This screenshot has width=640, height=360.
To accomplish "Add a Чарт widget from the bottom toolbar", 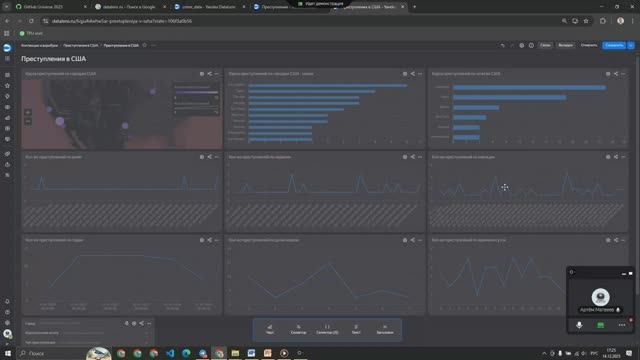I will (x=270, y=329).
